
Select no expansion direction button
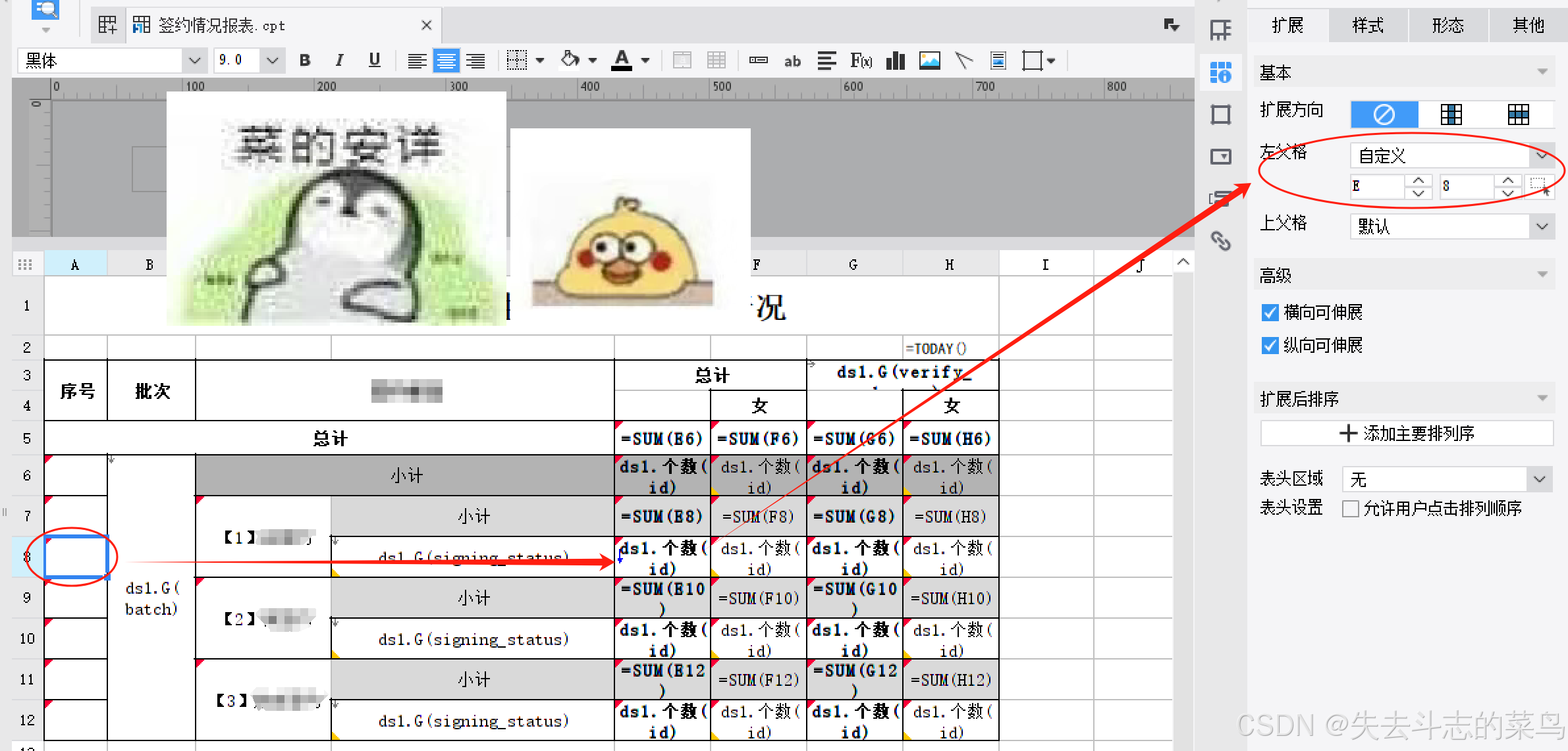click(x=1384, y=115)
